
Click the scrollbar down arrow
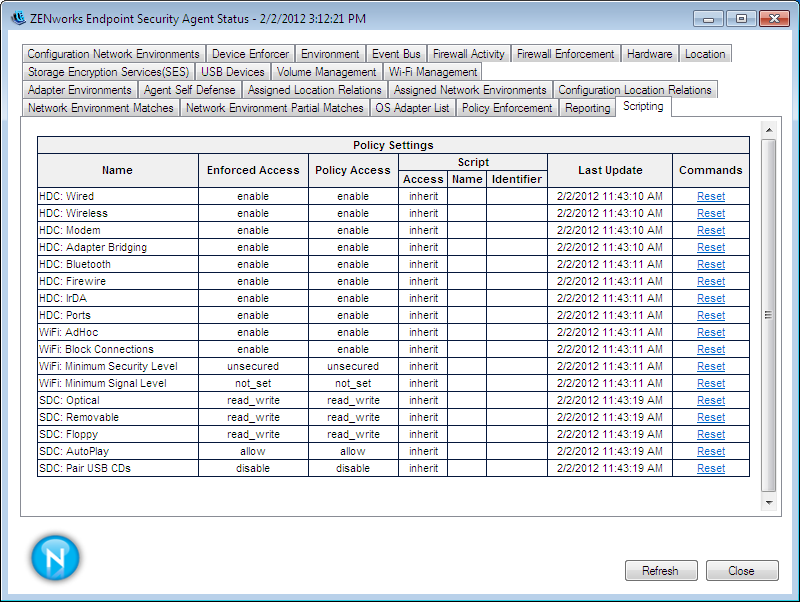pyautogui.click(x=769, y=503)
